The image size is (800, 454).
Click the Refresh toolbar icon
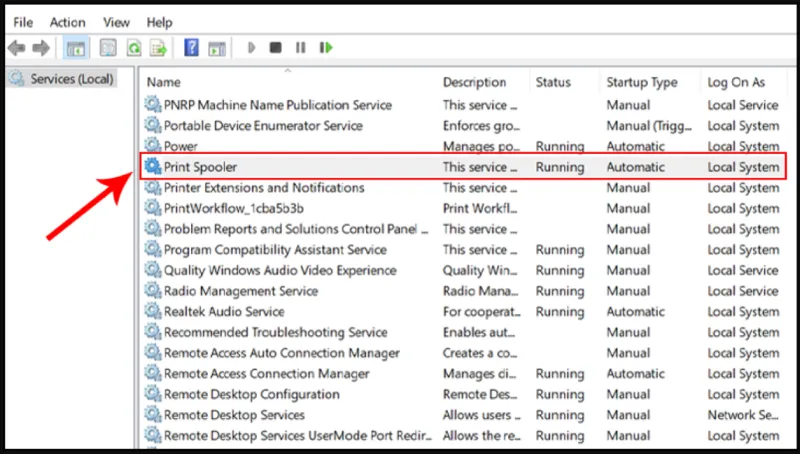134,48
